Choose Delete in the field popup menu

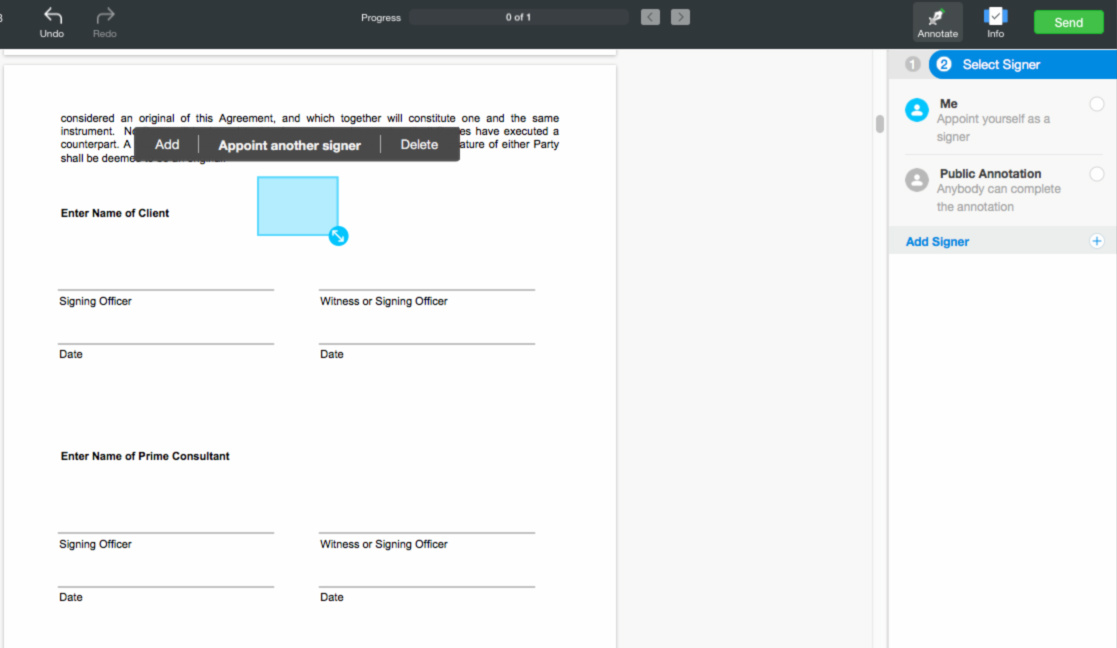(419, 145)
